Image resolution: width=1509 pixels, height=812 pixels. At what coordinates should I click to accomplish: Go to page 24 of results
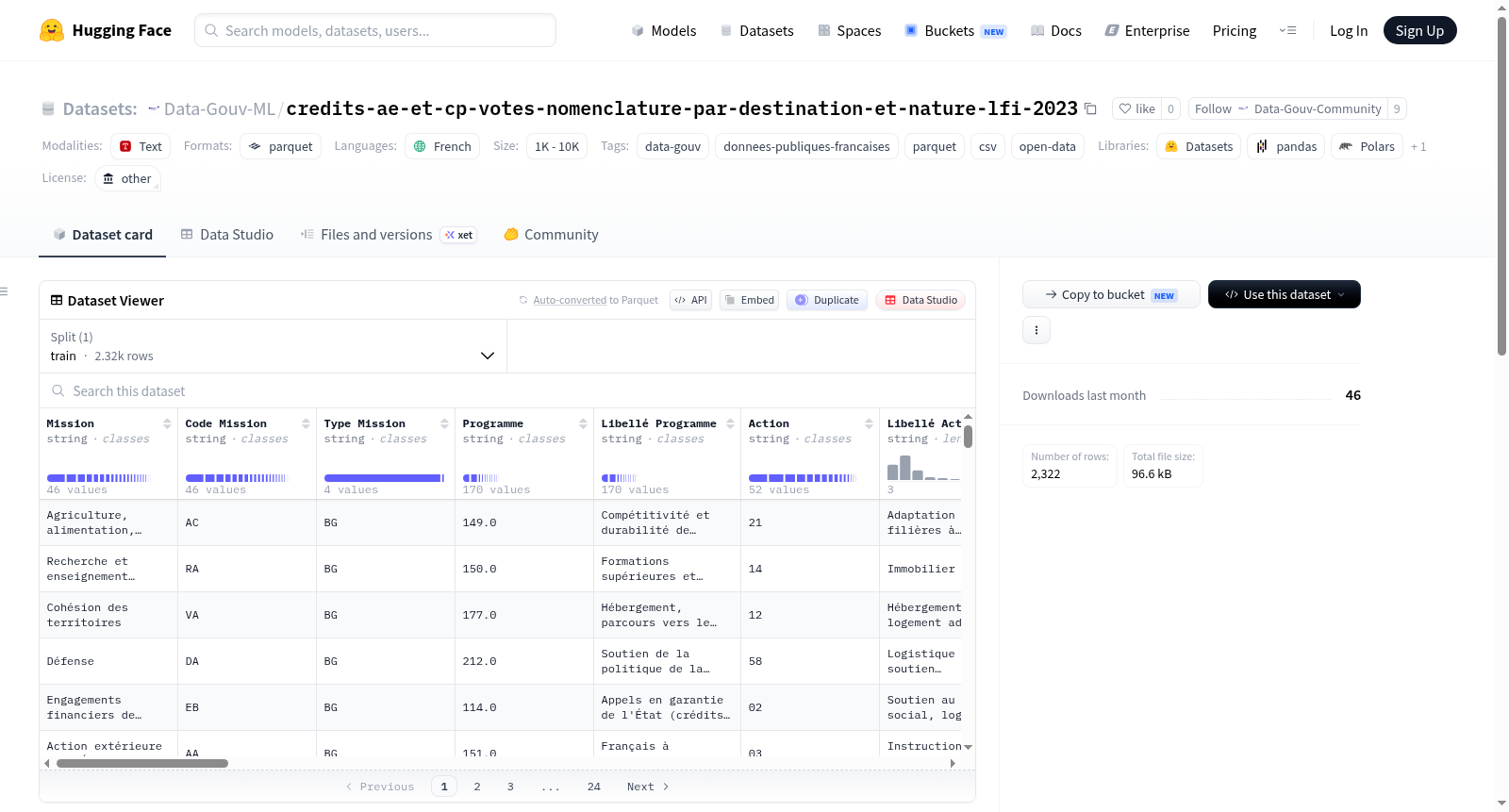(x=594, y=787)
